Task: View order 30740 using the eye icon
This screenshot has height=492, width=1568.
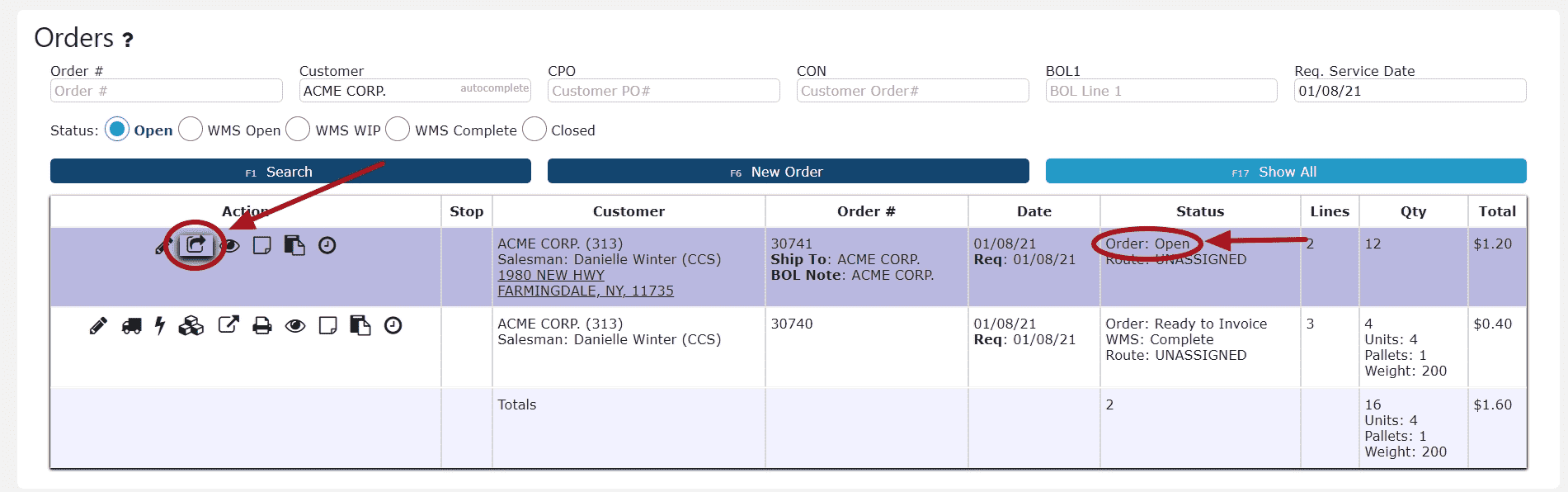Action: coord(295,326)
